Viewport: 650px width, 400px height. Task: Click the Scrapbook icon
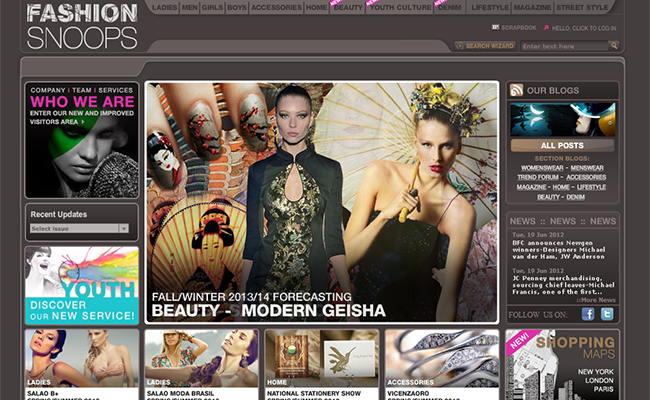coord(495,27)
